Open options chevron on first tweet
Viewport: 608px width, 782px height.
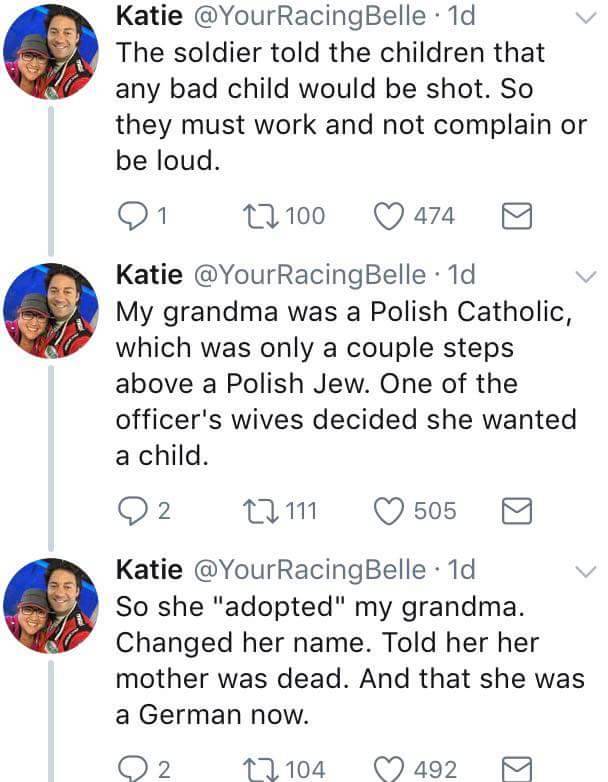point(582,16)
